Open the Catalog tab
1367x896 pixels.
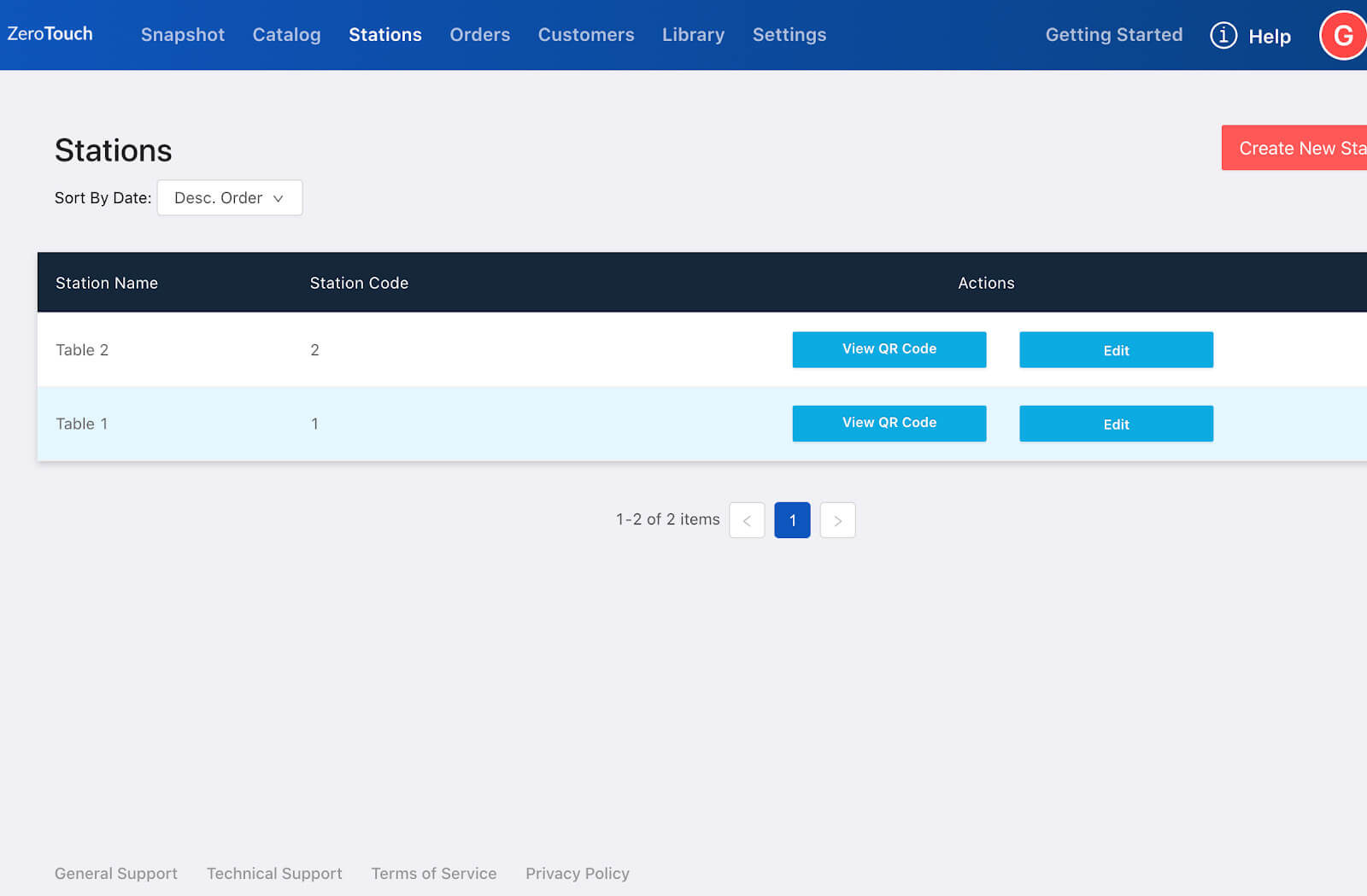[286, 35]
